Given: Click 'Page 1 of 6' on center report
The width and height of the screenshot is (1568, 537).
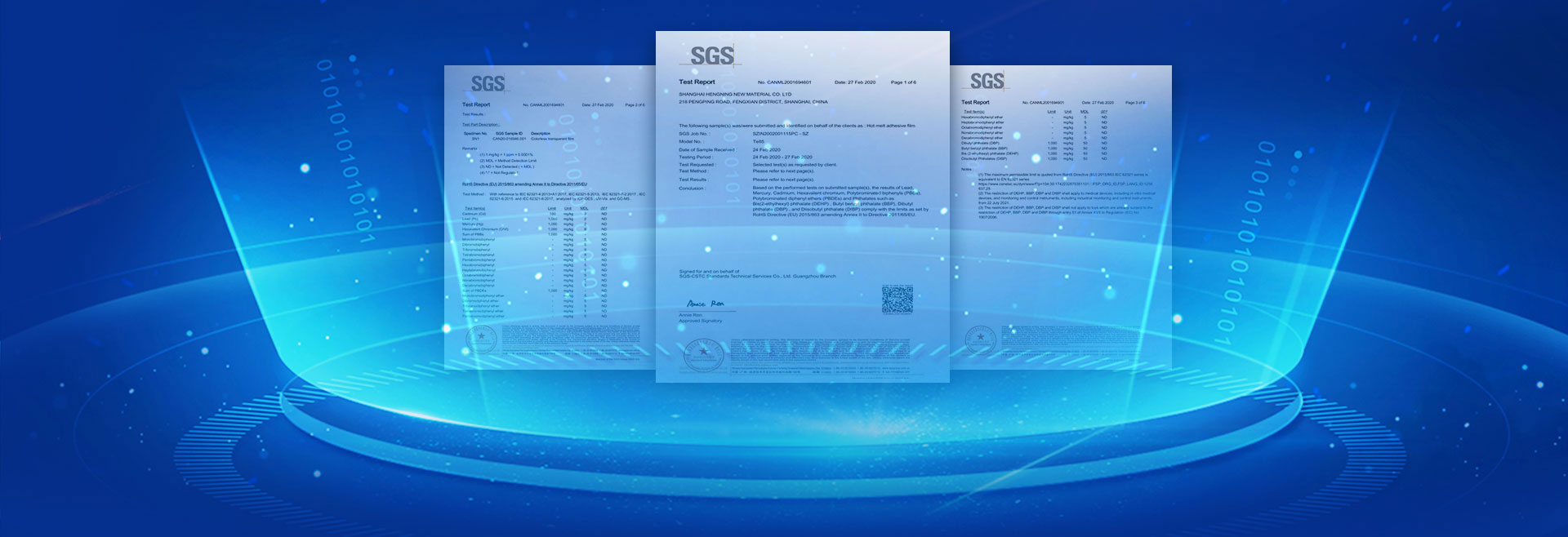Looking at the screenshot, I should click(902, 82).
